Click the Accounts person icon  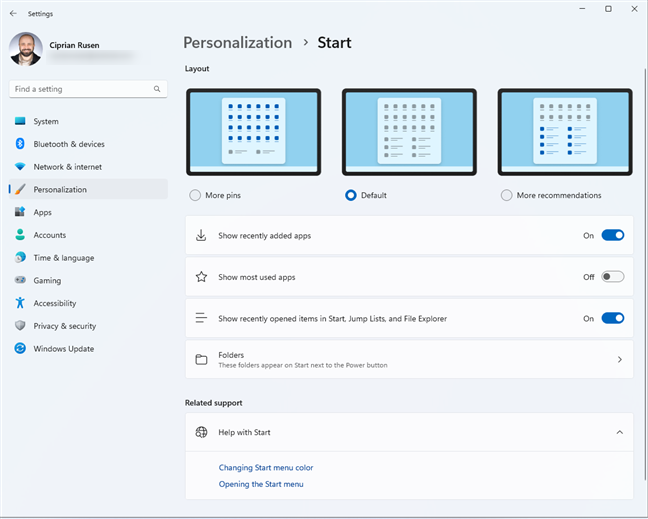[20, 235]
